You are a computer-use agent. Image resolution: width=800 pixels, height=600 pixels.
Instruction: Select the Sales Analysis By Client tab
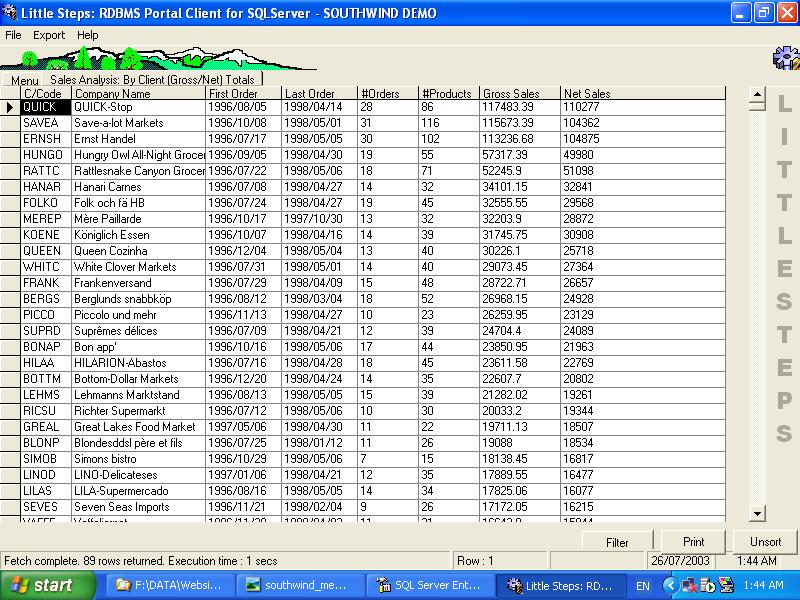click(152, 79)
